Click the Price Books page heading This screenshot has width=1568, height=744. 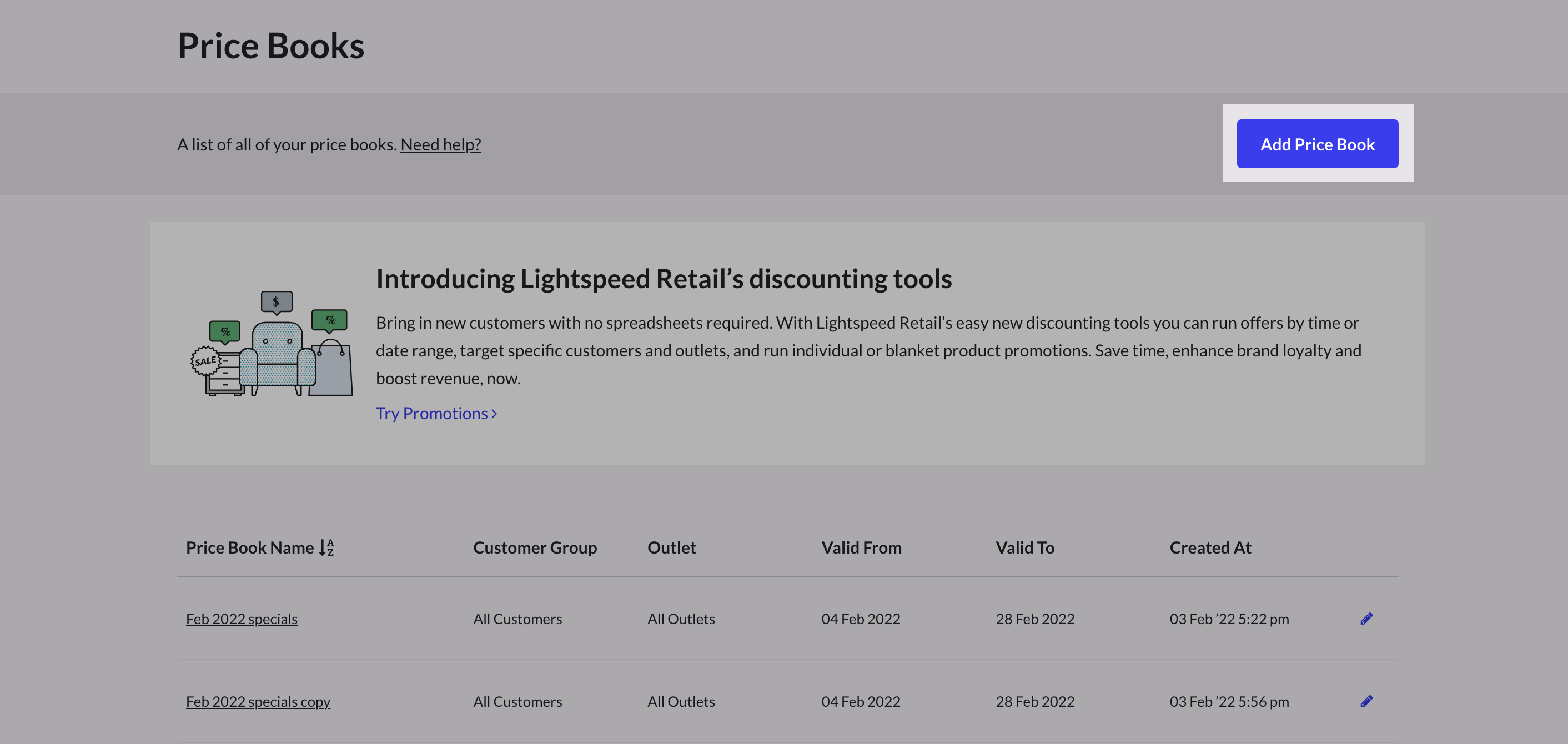[271, 46]
